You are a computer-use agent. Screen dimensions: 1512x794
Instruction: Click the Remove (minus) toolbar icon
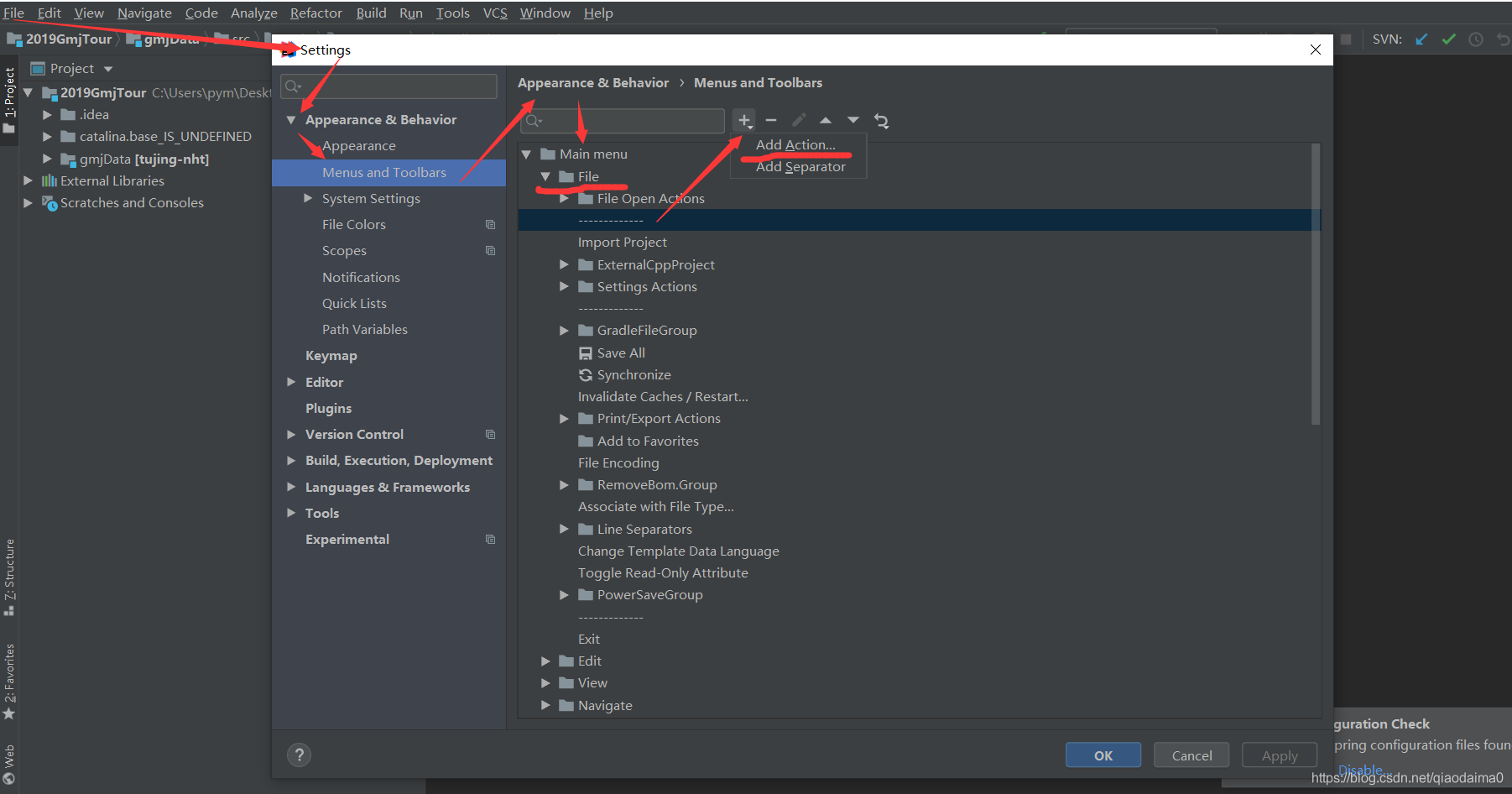coord(771,121)
